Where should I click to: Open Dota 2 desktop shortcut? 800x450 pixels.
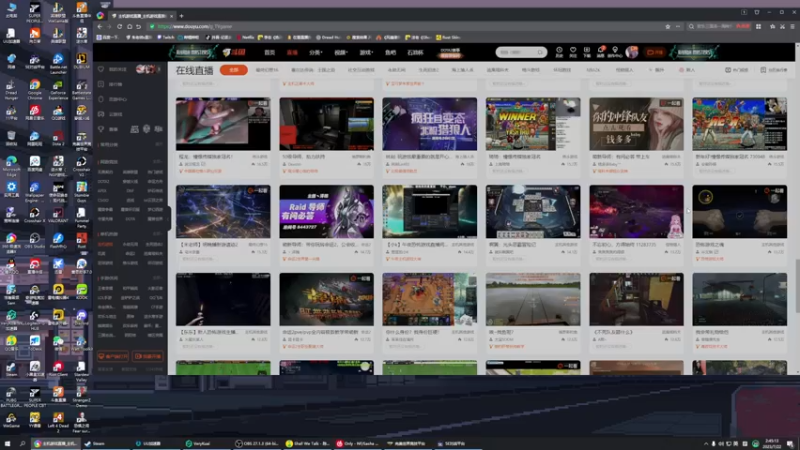click(x=58, y=138)
